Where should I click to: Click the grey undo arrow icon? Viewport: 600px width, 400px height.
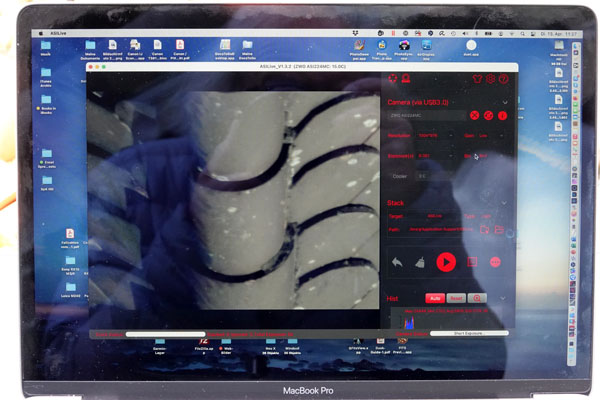pyautogui.click(x=398, y=263)
